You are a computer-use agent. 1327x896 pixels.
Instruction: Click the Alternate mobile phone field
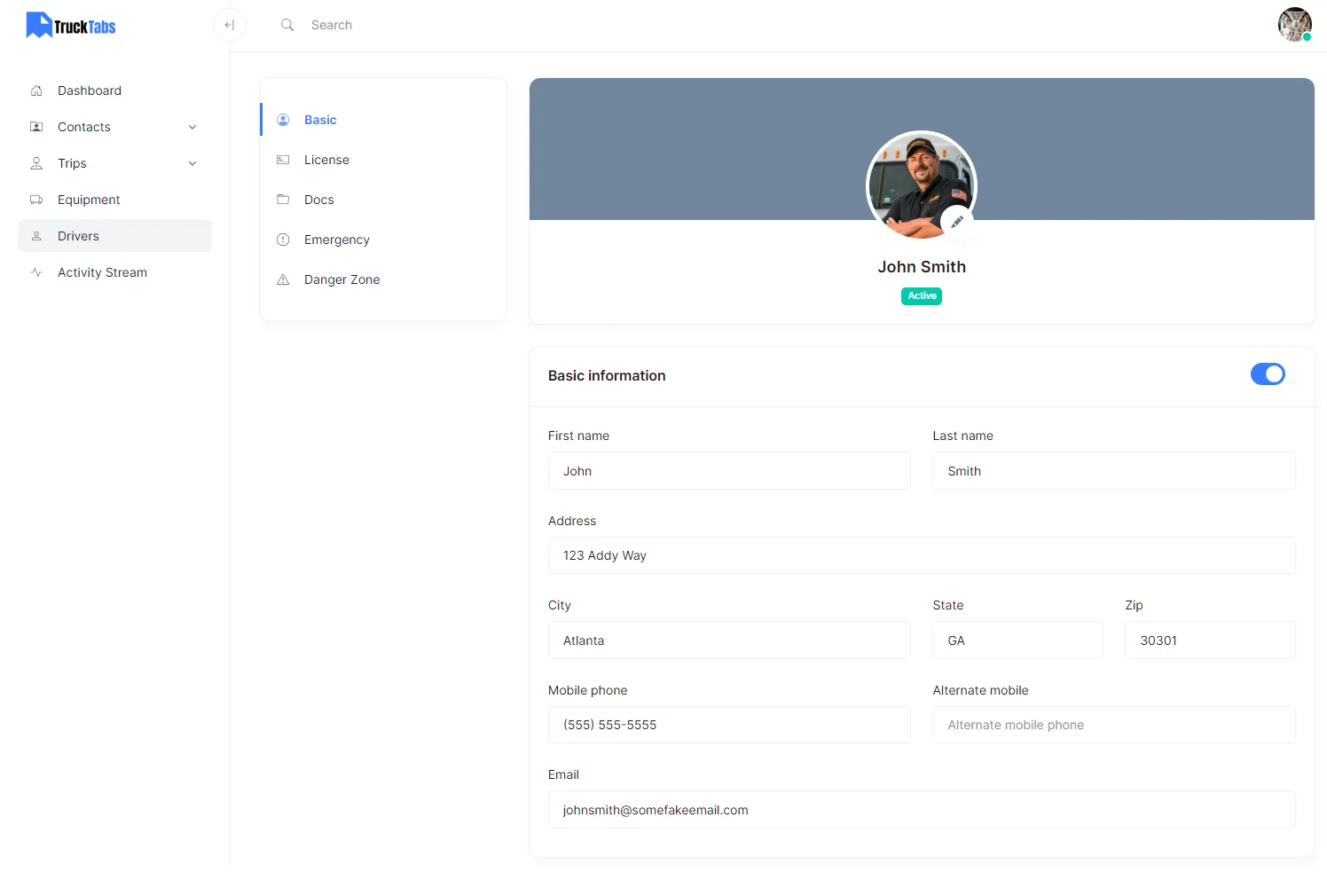click(1114, 725)
